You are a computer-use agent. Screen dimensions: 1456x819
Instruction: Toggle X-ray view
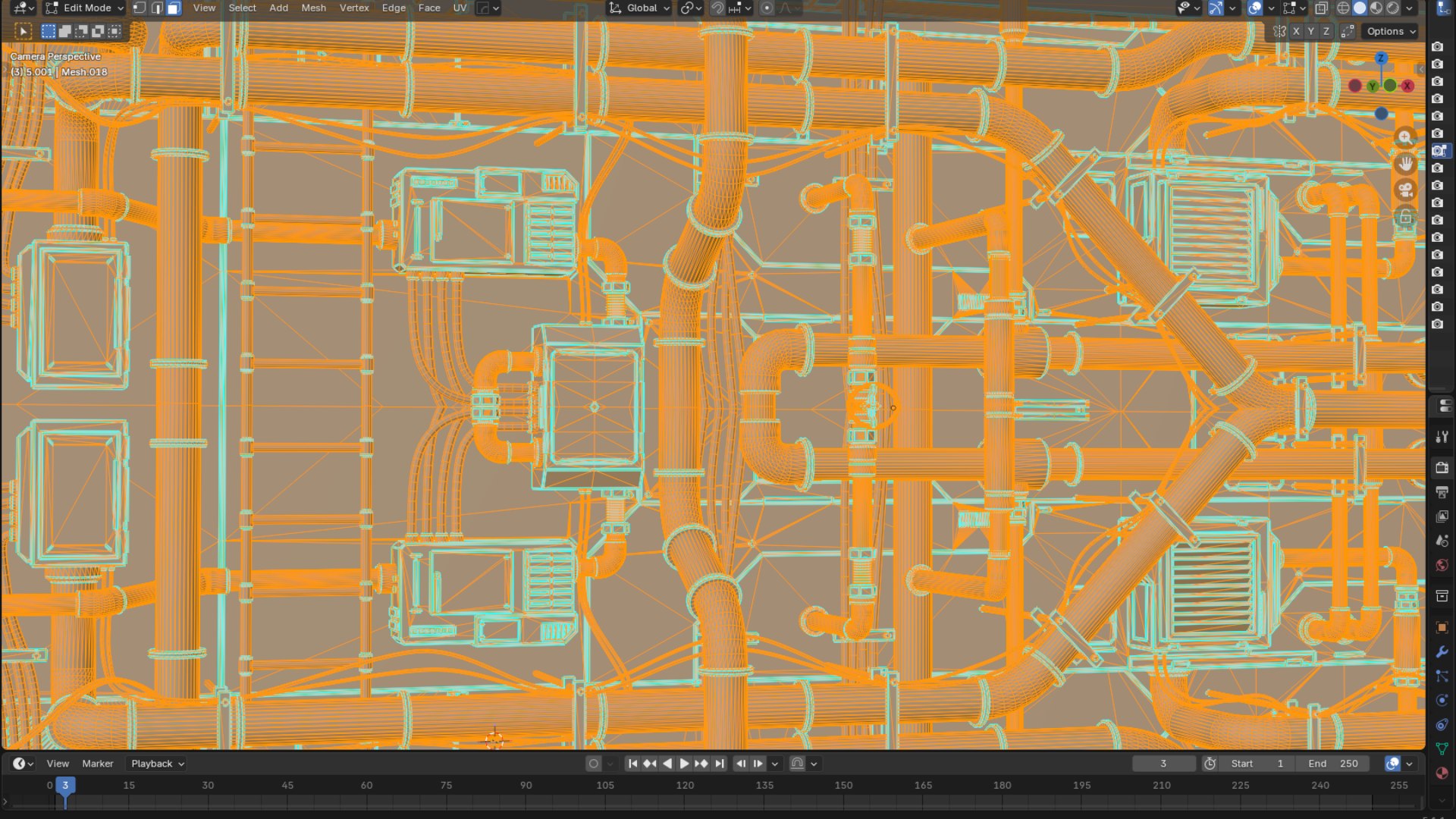click(1321, 8)
